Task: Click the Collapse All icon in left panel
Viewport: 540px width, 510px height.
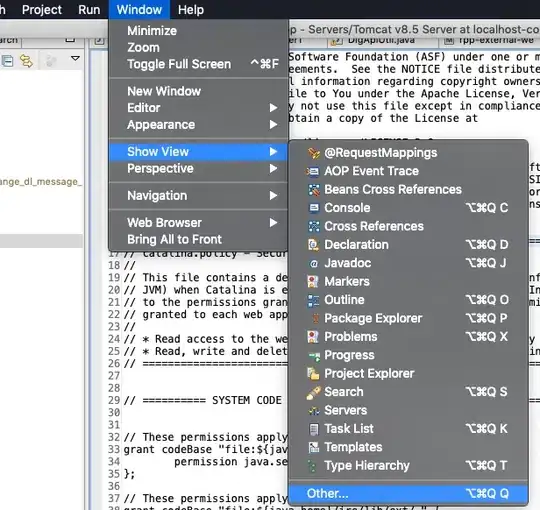Action: [x=8, y=61]
